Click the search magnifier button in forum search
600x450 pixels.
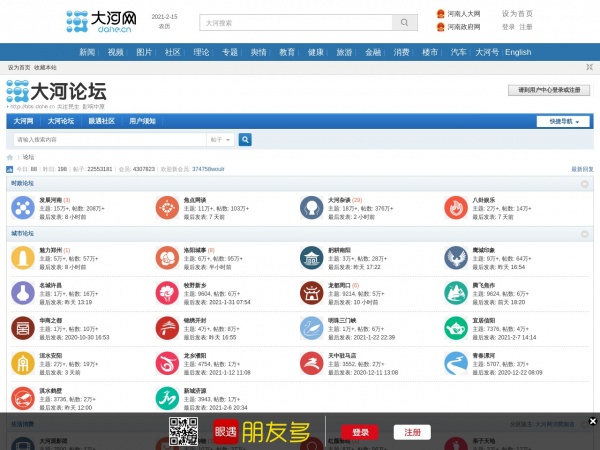tap(245, 140)
